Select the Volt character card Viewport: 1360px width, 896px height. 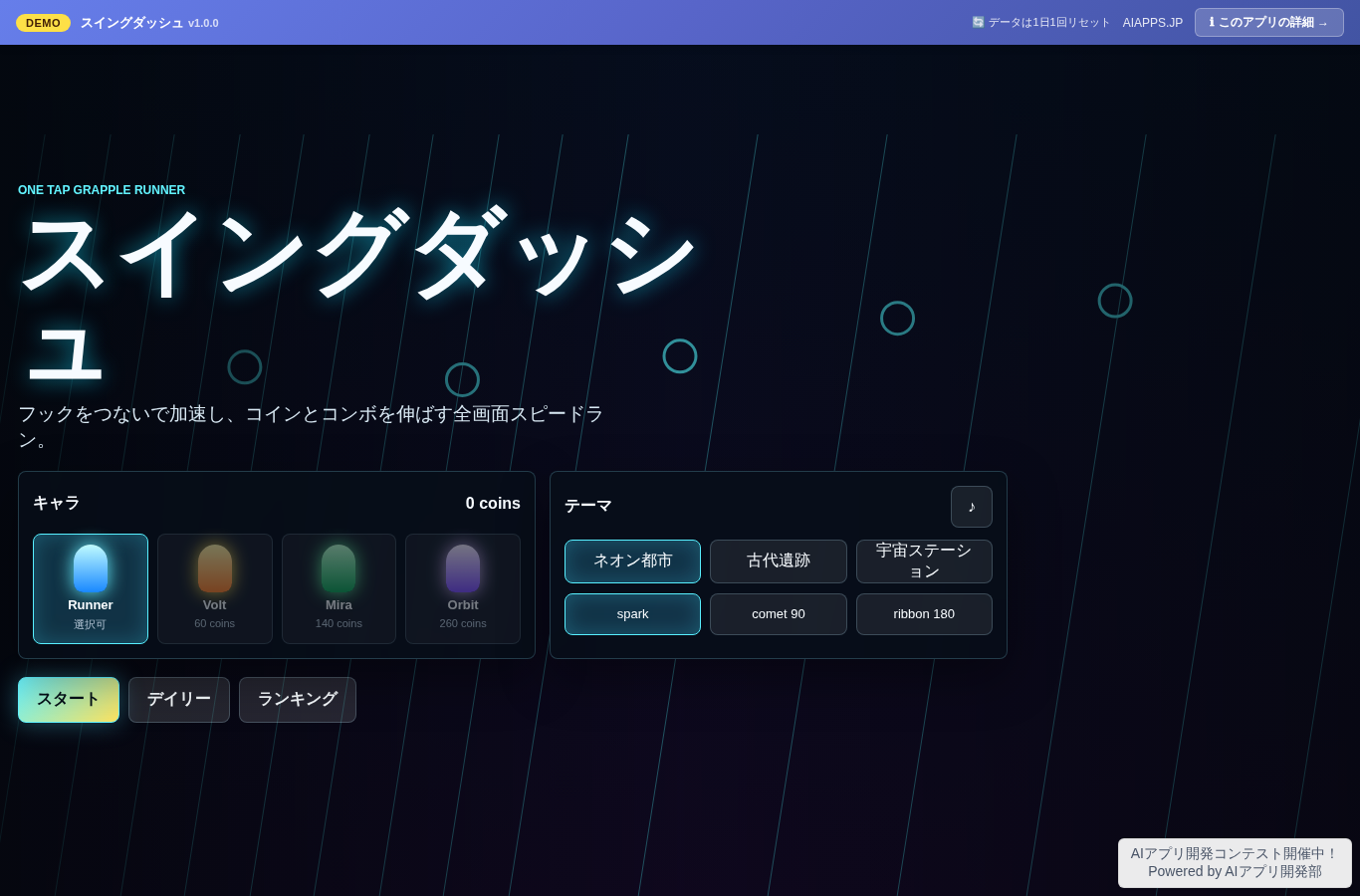pyautogui.click(x=215, y=589)
